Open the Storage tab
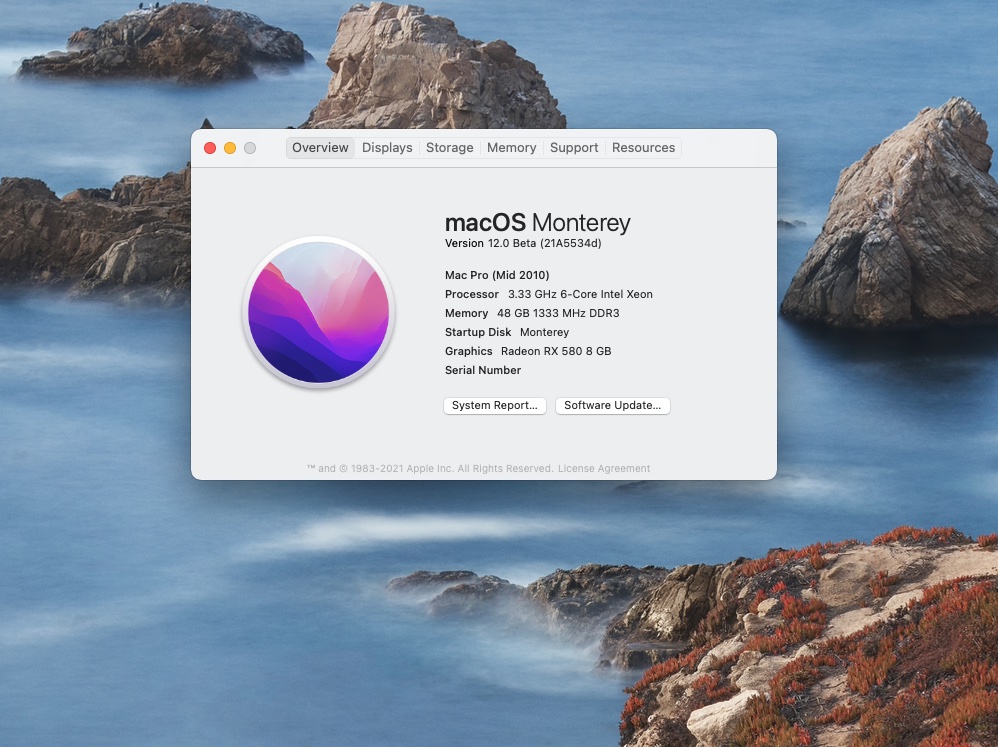The image size is (998, 747). (449, 148)
